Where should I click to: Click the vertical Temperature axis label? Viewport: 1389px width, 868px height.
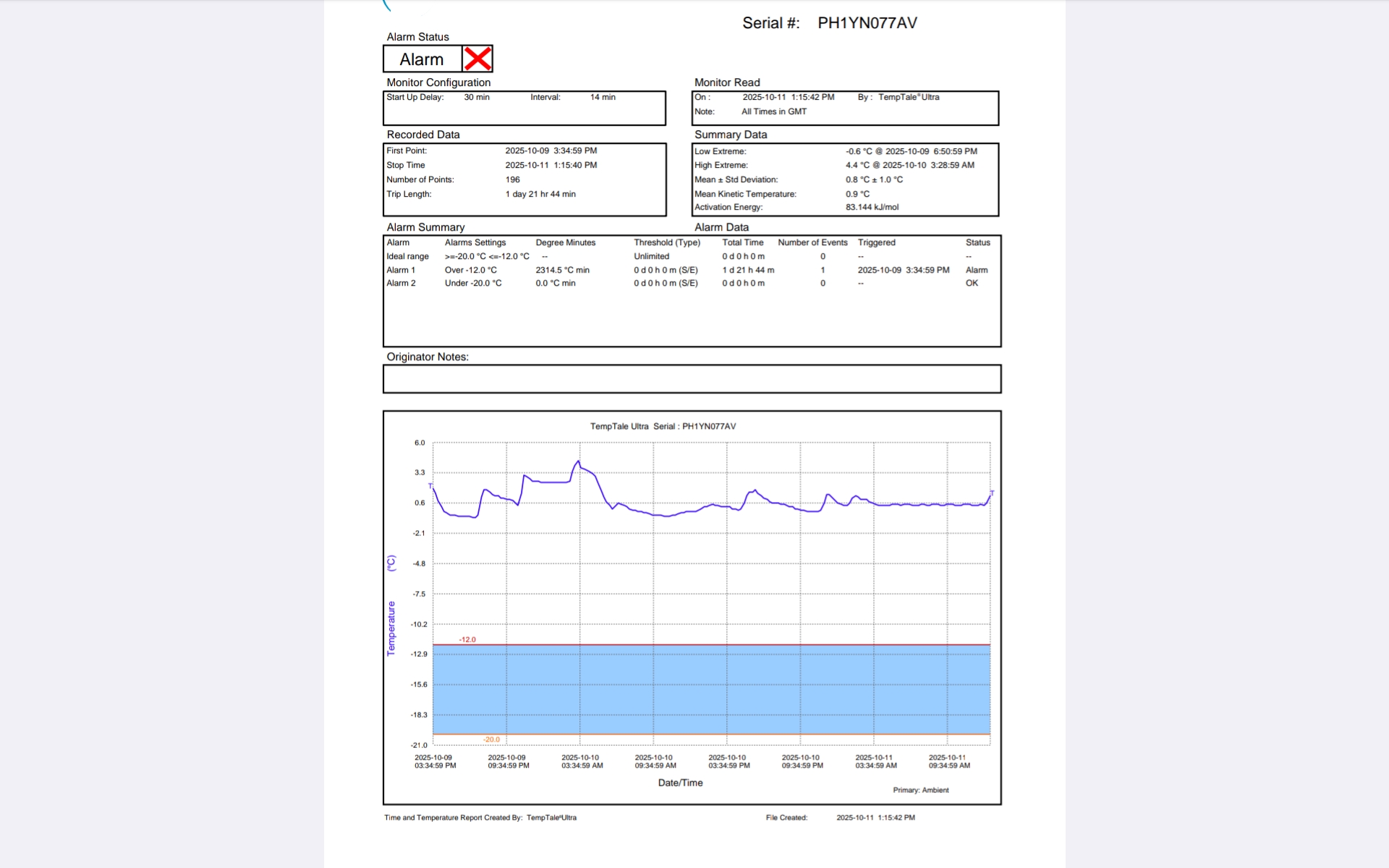(x=391, y=628)
